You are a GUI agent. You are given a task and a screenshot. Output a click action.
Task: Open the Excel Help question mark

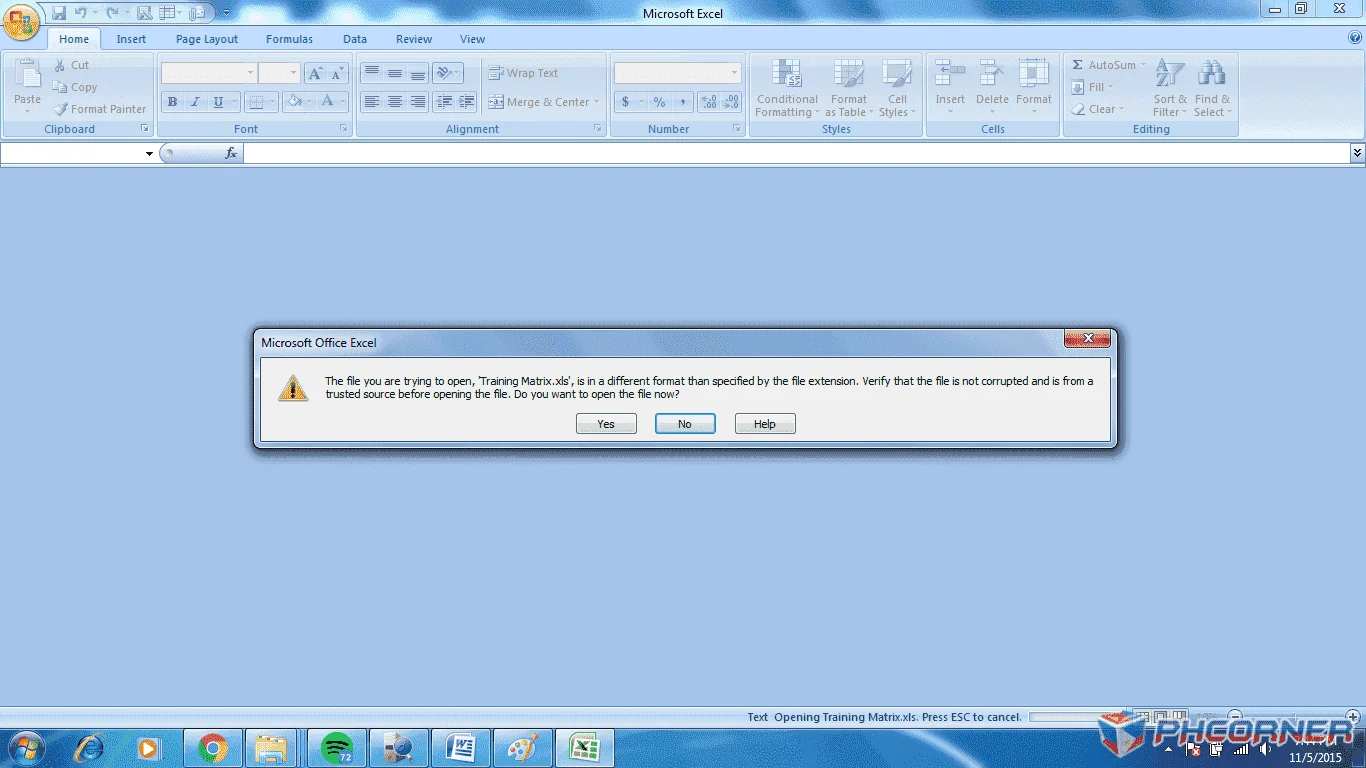pos(1355,38)
